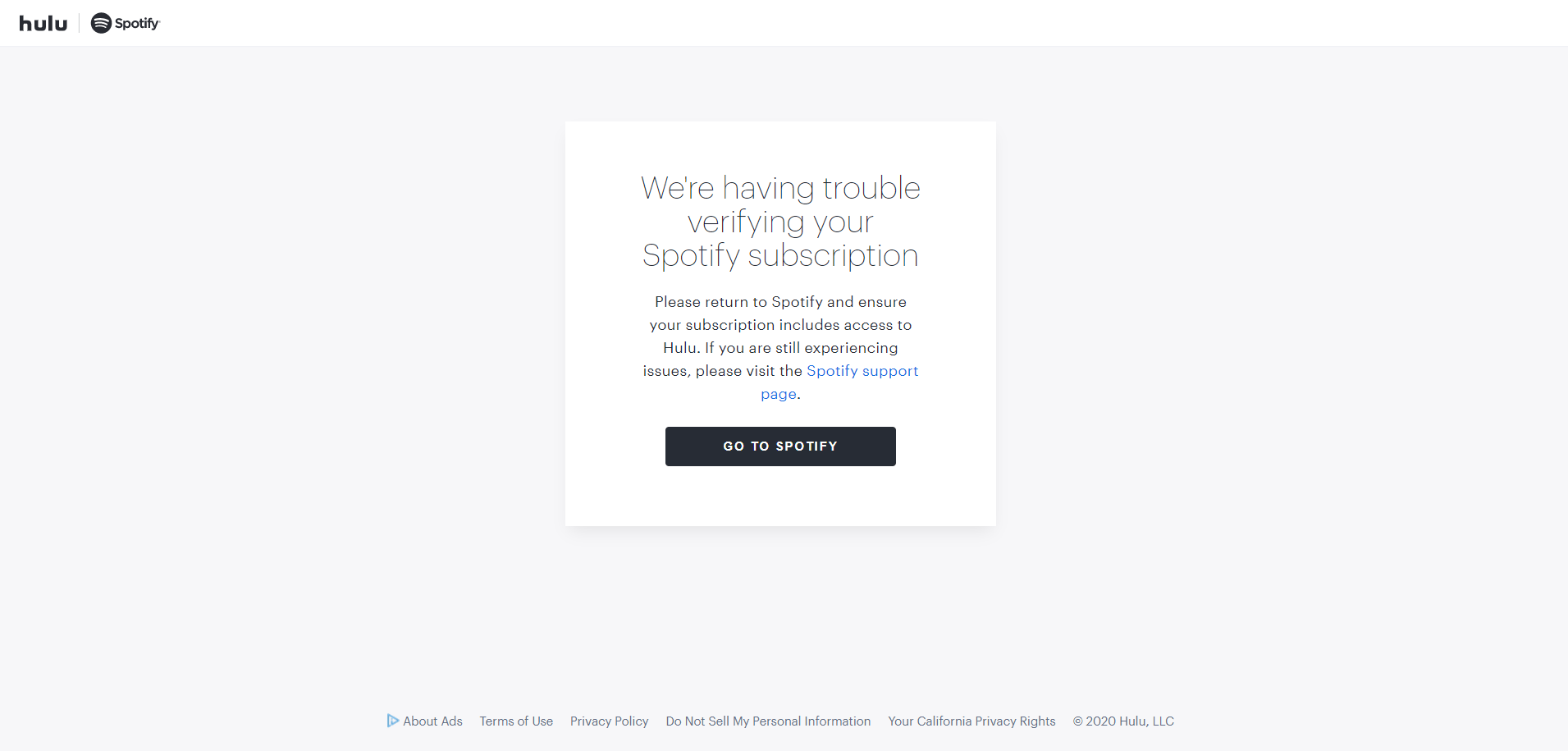This screenshot has height=751, width=1568.
Task: Click the Hulu logo in header
Action: (x=43, y=24)
